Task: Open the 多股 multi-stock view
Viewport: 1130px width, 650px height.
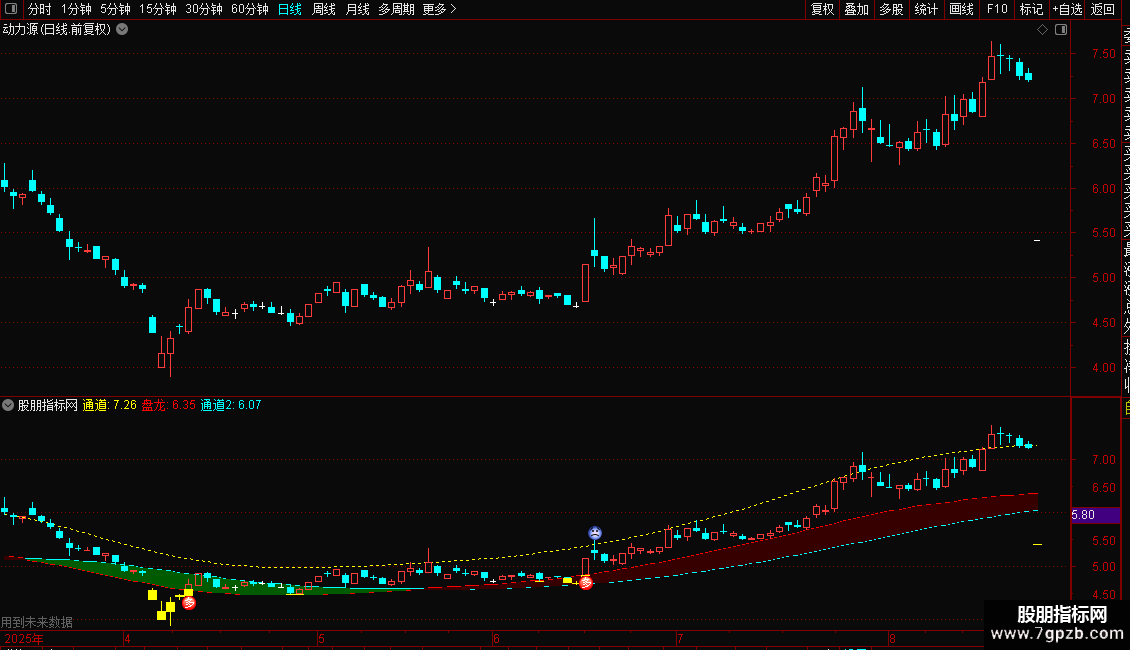Action: tap(891, 9)
